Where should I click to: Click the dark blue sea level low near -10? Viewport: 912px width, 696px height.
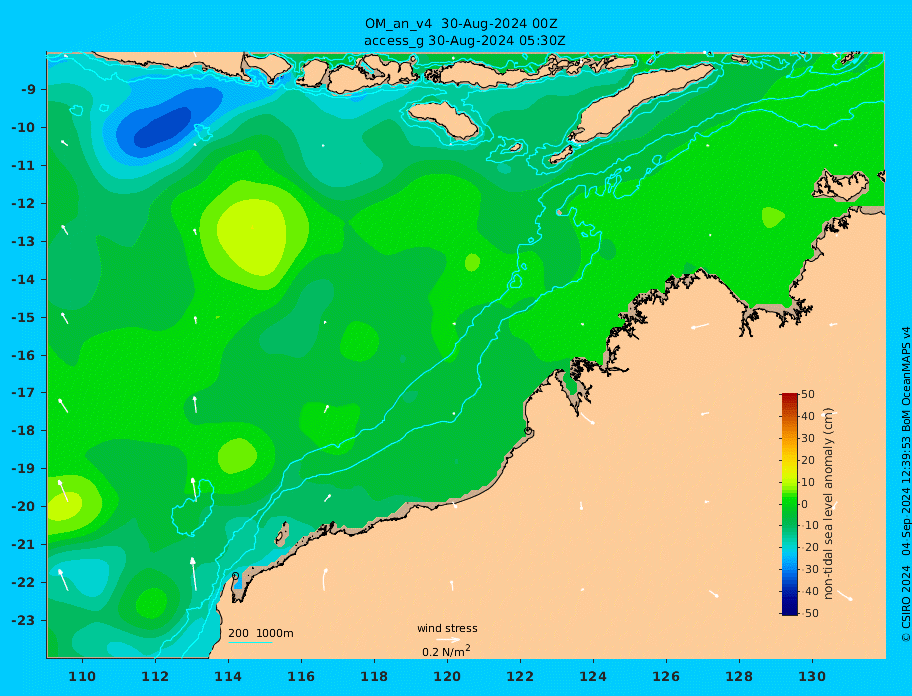[x=163, y=127]
